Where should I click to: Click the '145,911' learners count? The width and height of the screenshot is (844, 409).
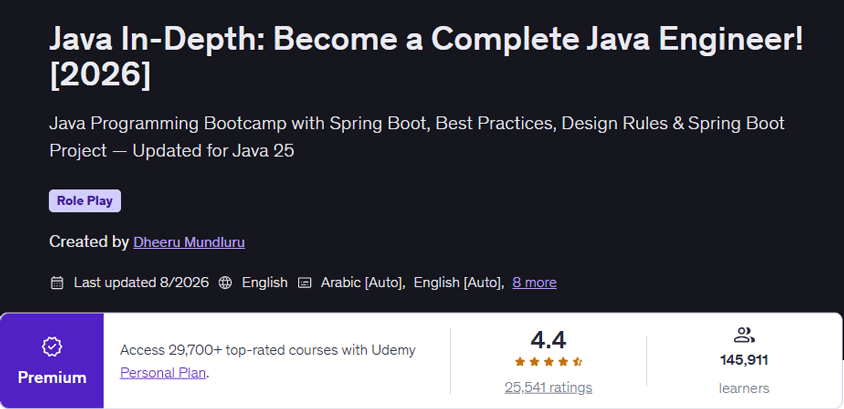point(744,360)
